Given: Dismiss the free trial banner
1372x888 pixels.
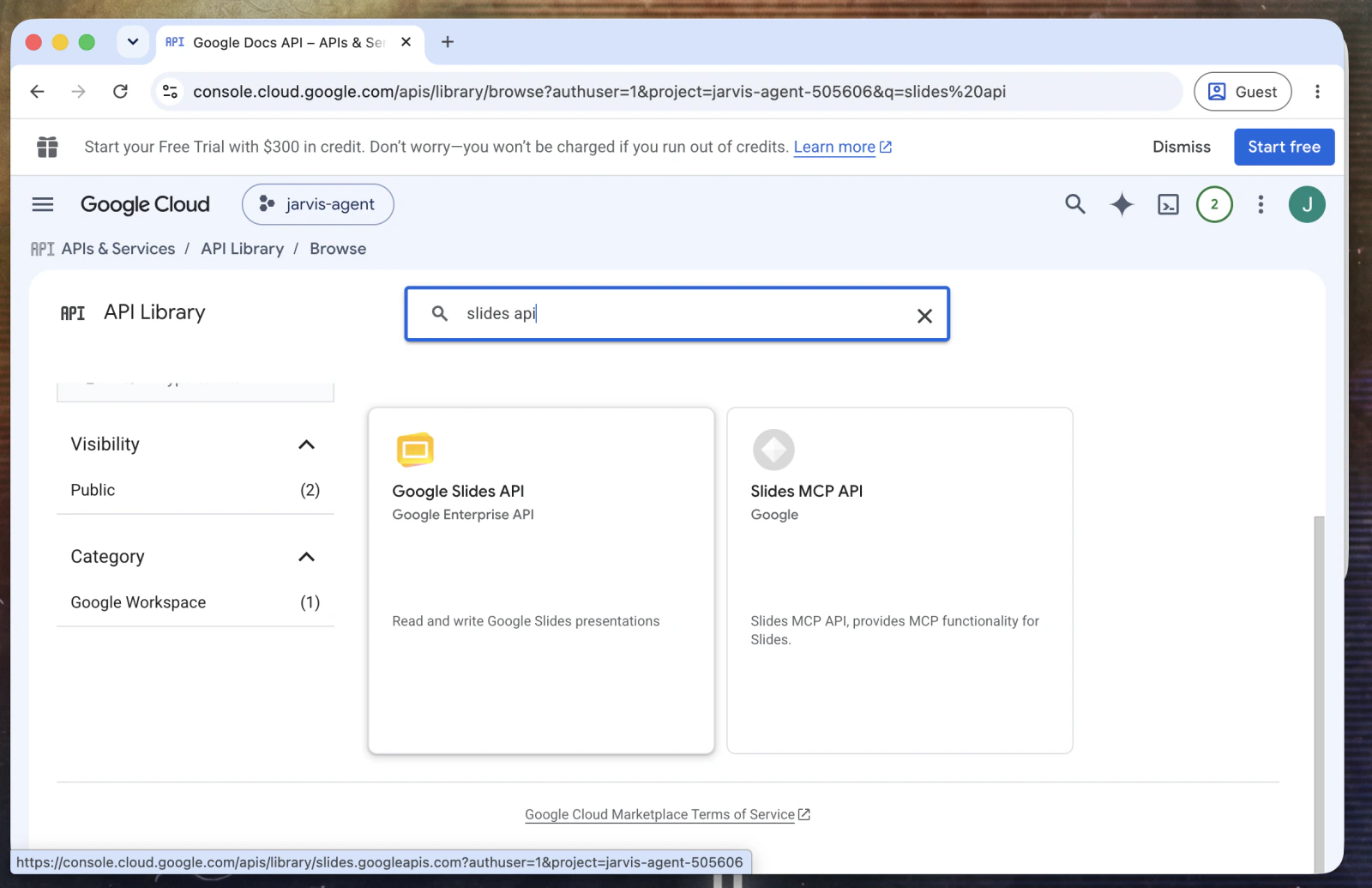Looking at the screenshot, I should [x=1182, y=147].
